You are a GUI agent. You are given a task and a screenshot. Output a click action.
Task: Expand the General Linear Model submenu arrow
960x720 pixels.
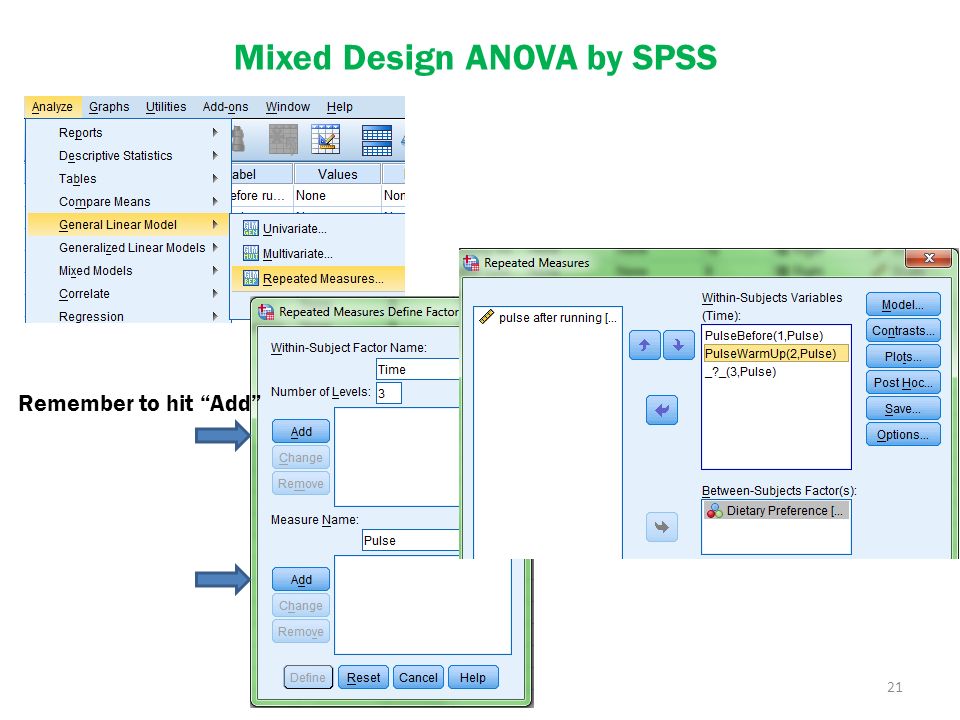[x=215, y=225]
